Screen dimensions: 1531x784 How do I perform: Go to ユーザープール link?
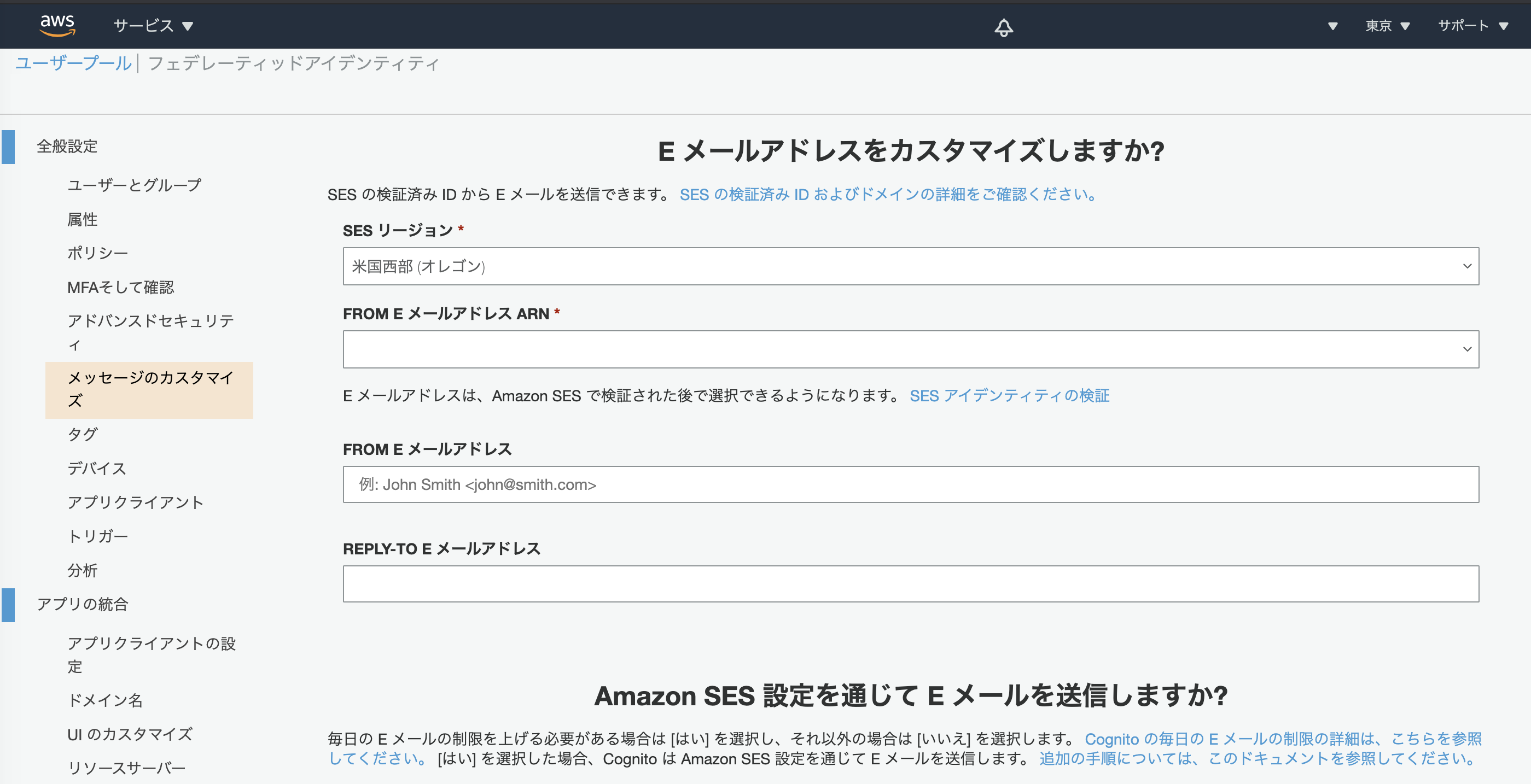[x=73, y=63]
